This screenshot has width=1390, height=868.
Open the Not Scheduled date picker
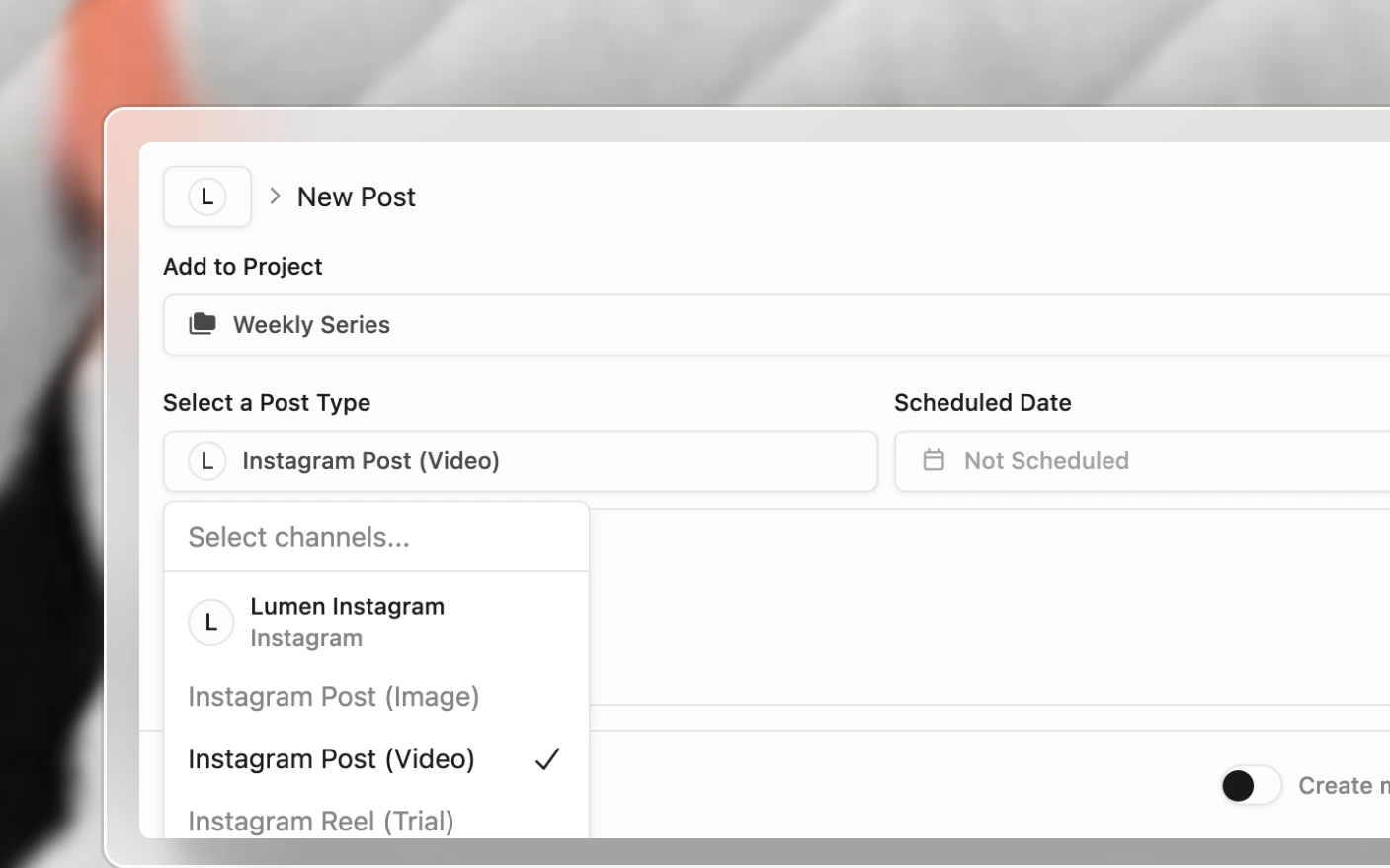pyautogui.click(x=1142, y=461)
